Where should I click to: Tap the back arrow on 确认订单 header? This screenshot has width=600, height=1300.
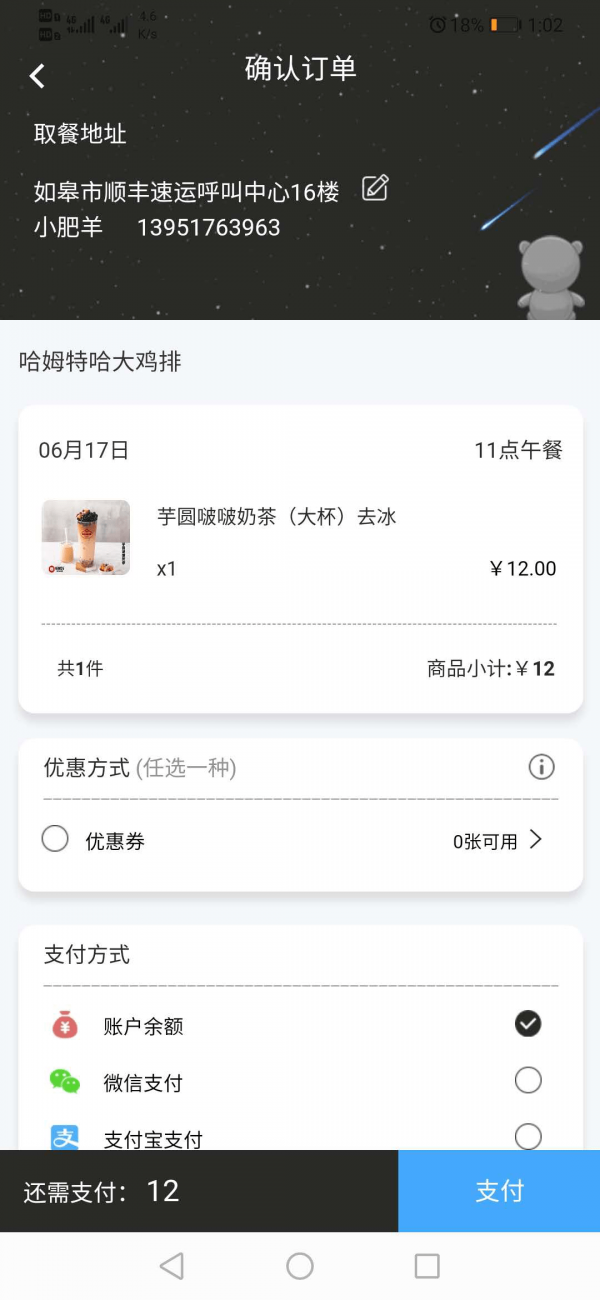[x=37, y=75]
